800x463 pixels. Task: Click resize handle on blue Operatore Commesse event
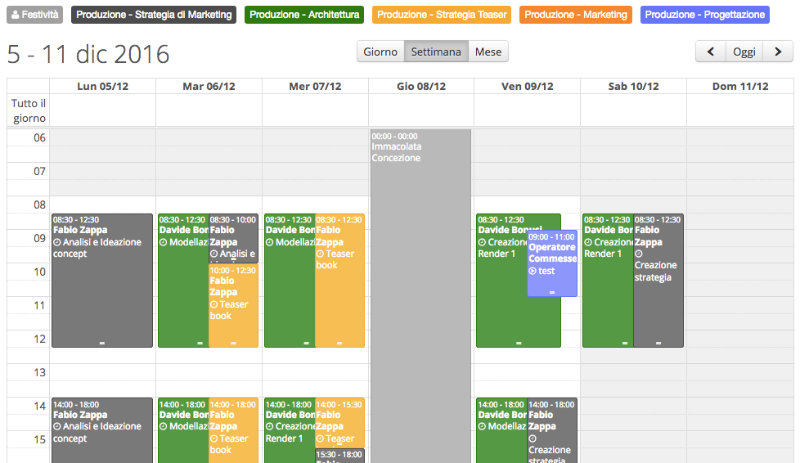coord(552,292)
